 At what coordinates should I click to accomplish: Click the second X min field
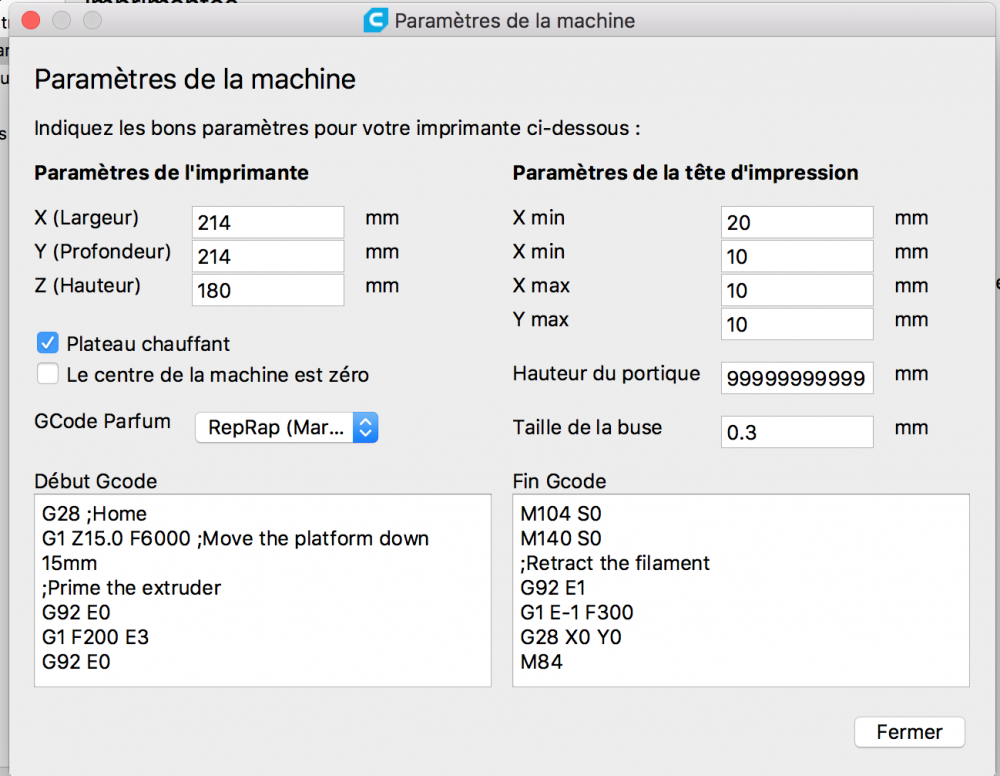(797, 256)
